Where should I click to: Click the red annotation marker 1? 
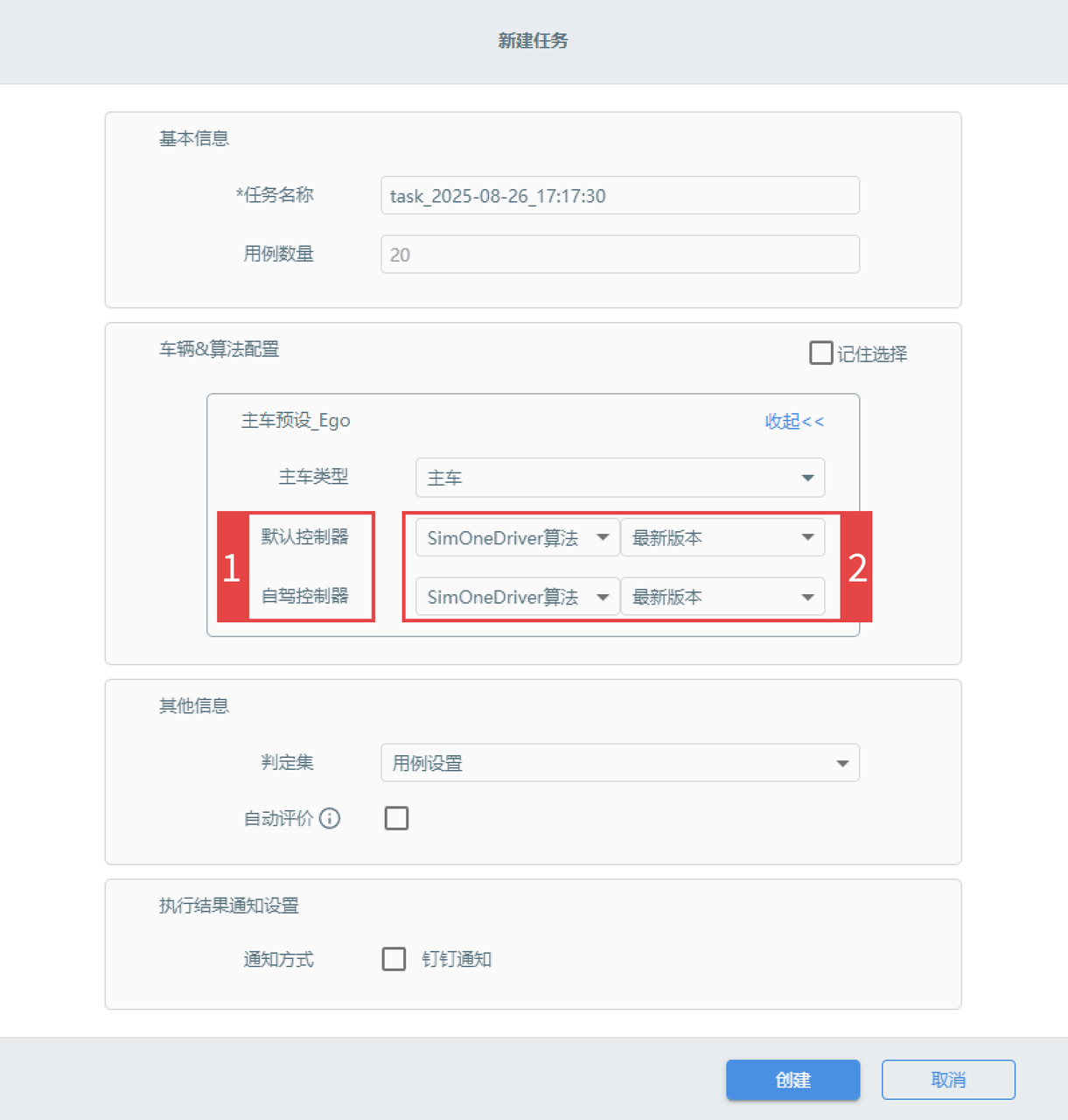pyautogui.click(x=232, y=568)
